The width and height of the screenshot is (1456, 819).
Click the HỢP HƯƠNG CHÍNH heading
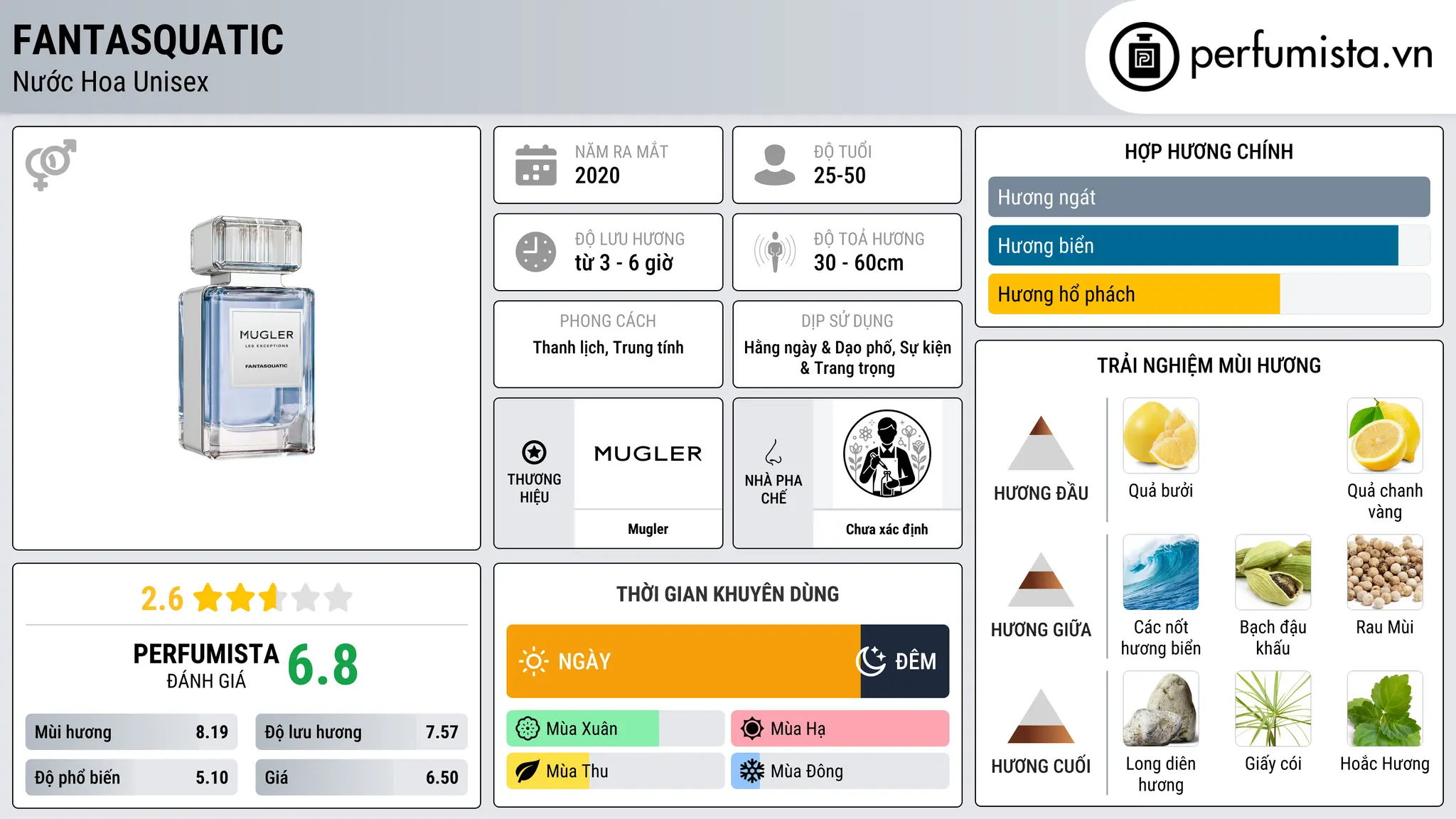coord(1209,151)
